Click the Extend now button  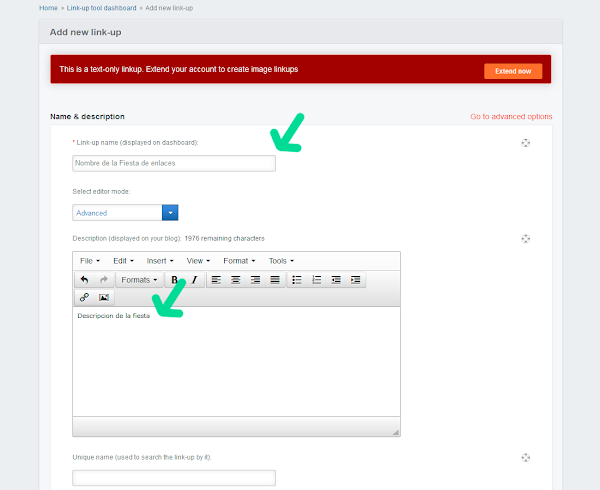513,71
